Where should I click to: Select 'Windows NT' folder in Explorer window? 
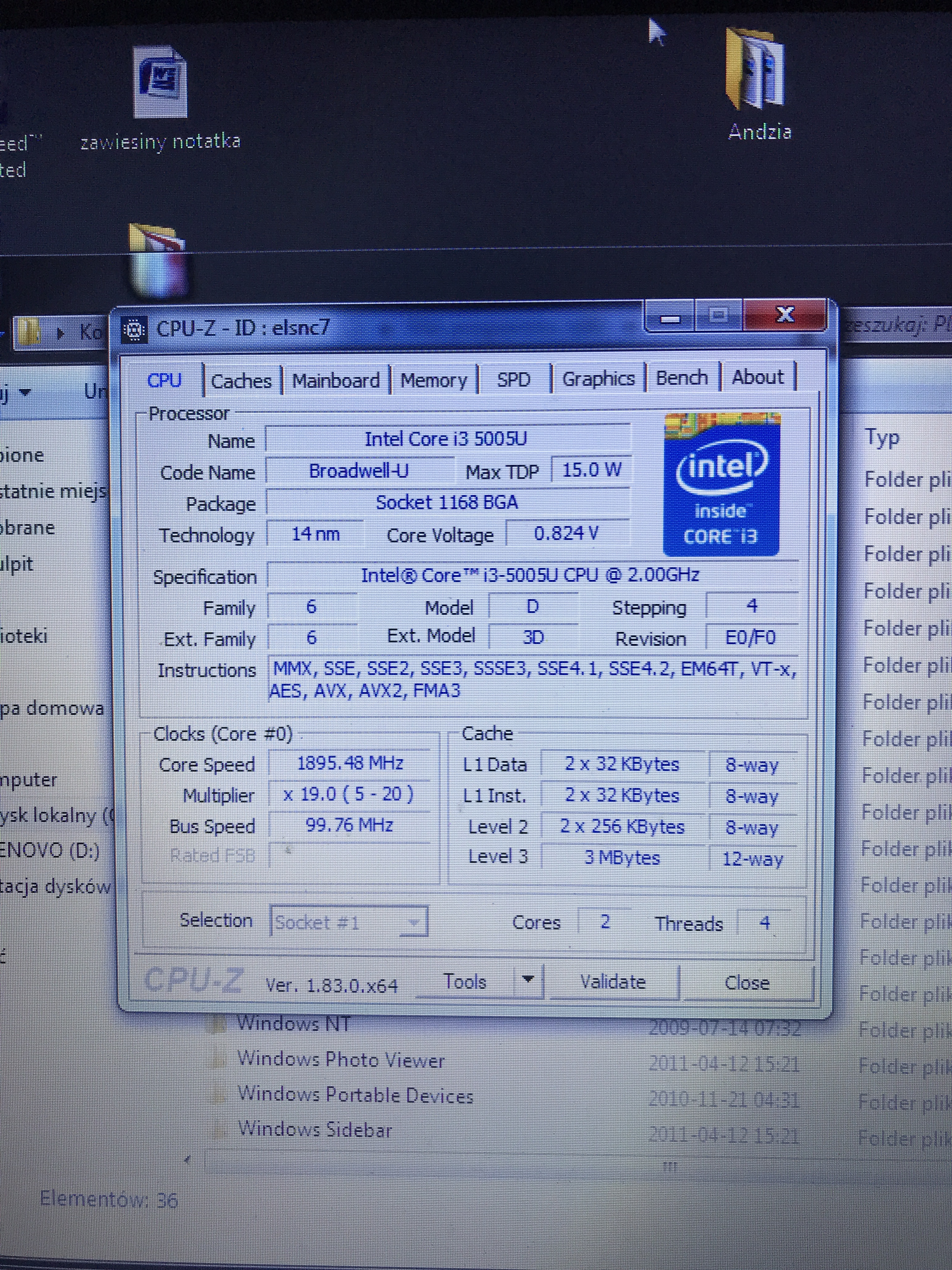click(294, 1024)
